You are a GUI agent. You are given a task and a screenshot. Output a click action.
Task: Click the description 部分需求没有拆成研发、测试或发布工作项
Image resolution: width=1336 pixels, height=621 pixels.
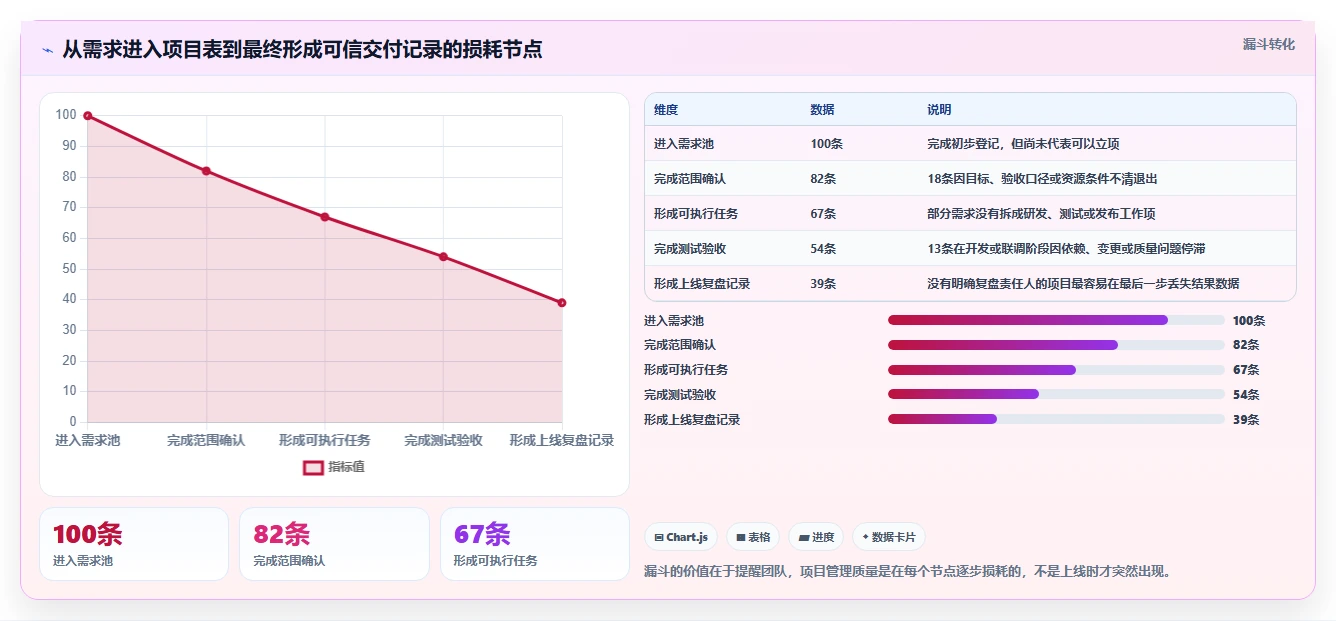point(1042,214)
